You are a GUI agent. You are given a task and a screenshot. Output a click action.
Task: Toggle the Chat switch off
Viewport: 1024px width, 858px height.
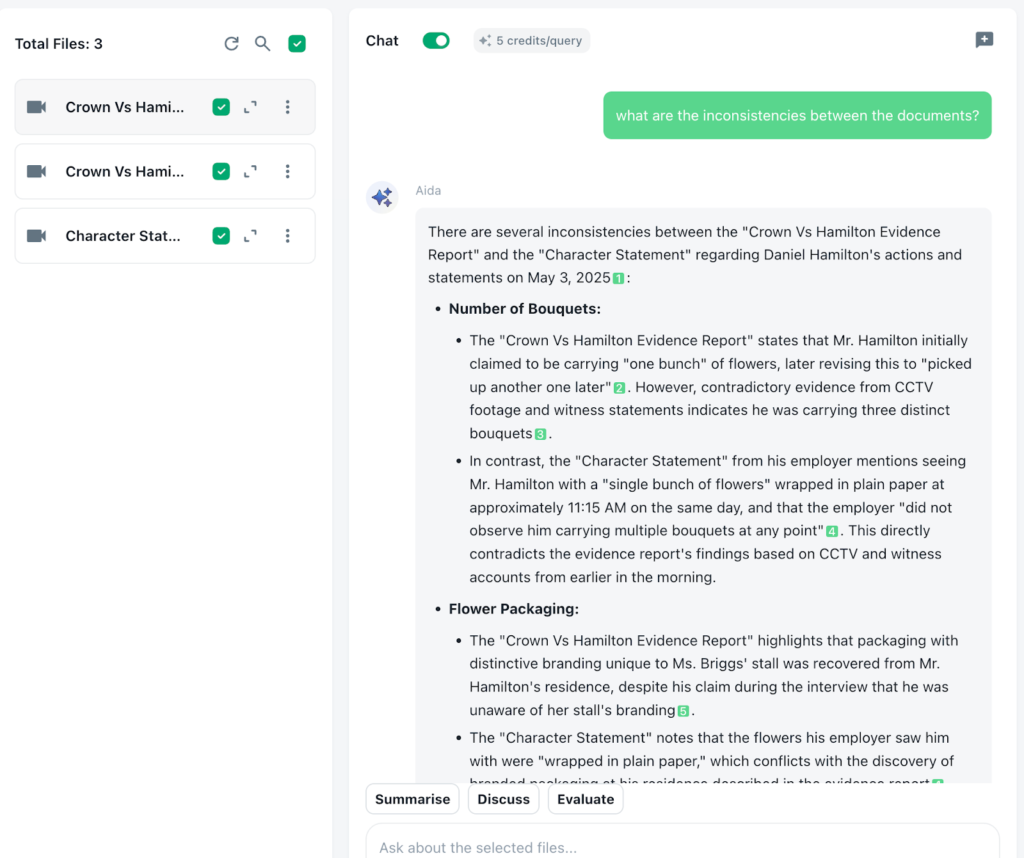[436, 41]
